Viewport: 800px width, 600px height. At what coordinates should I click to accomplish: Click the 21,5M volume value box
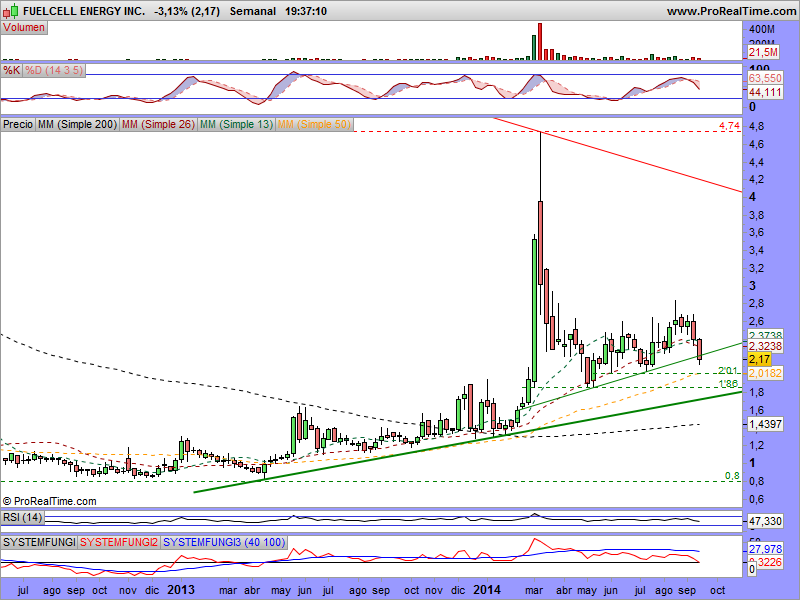(764, 52)
